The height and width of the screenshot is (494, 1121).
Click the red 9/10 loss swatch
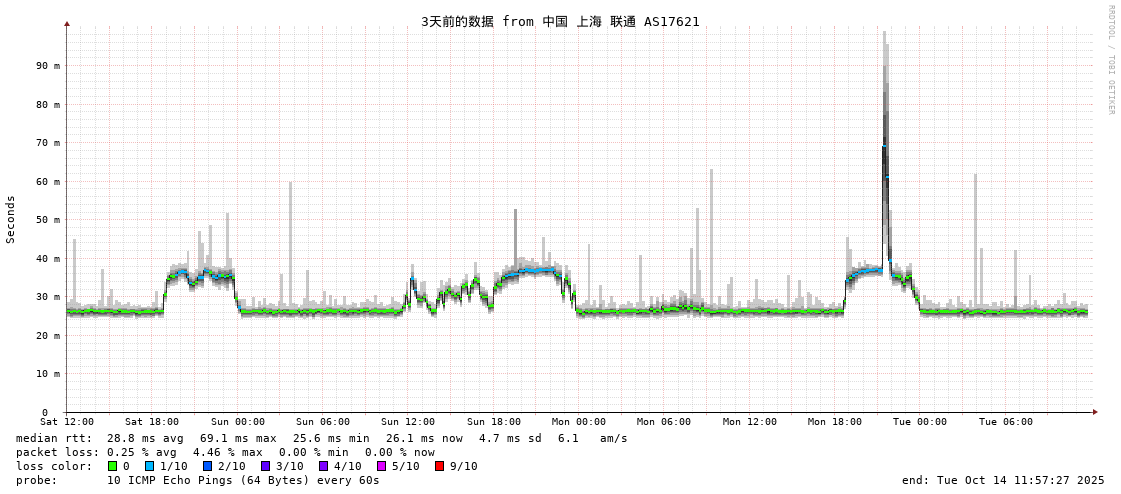coord(439,466)
